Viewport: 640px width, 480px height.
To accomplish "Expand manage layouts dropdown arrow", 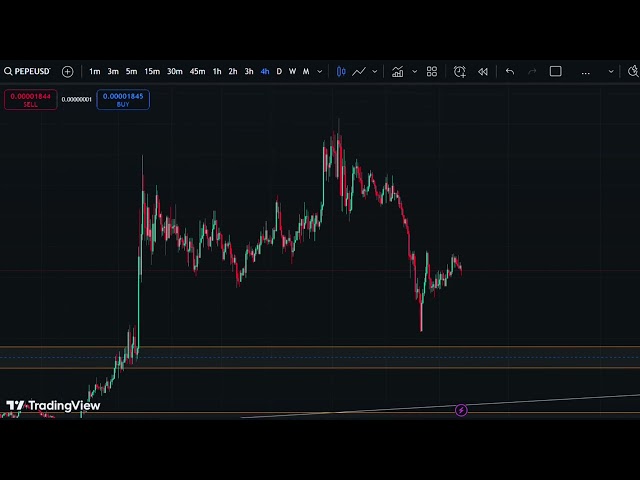I will point(611,71).
